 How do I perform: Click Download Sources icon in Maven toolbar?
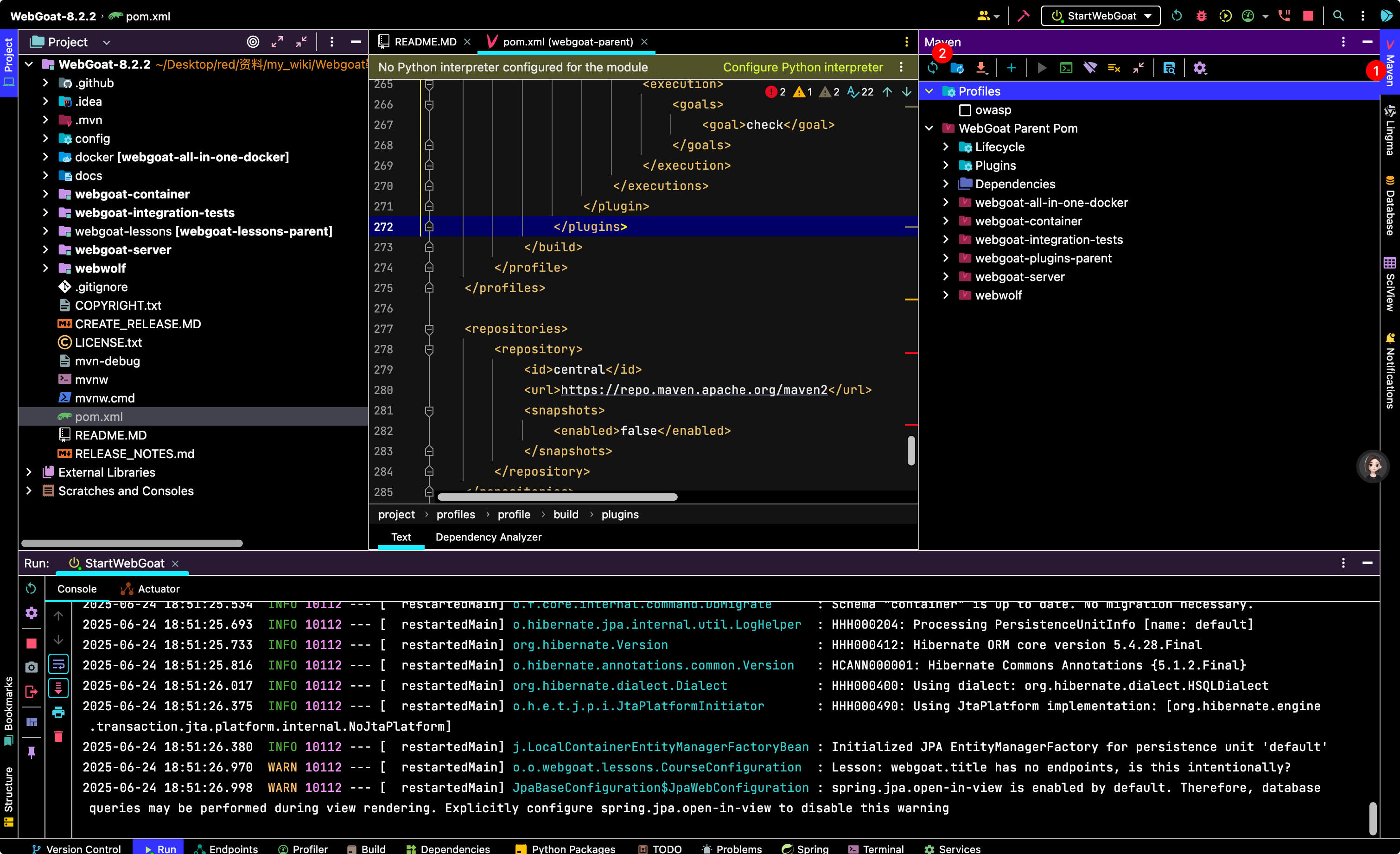pos(981,68)
